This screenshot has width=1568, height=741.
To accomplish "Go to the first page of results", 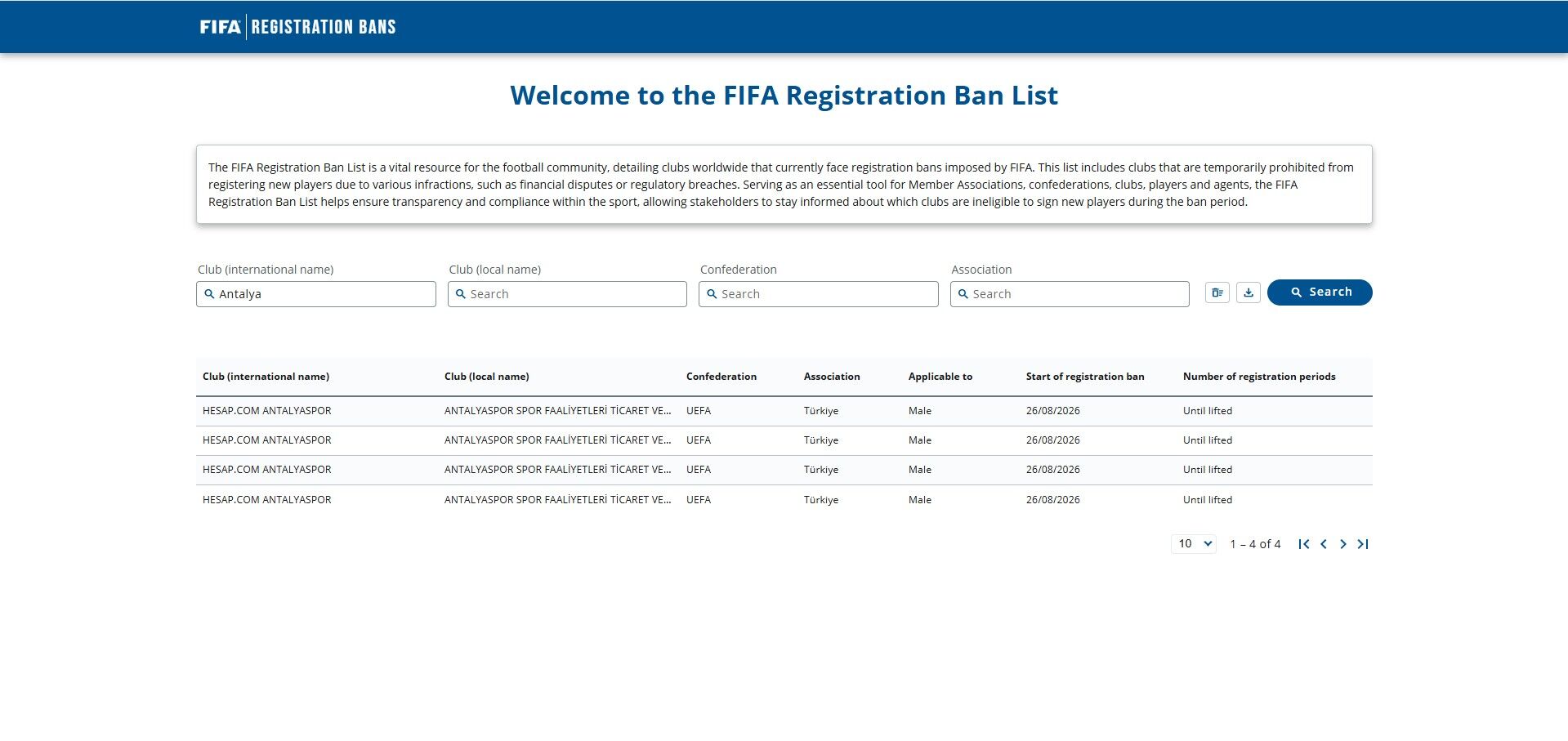I will click(1303, 544).
